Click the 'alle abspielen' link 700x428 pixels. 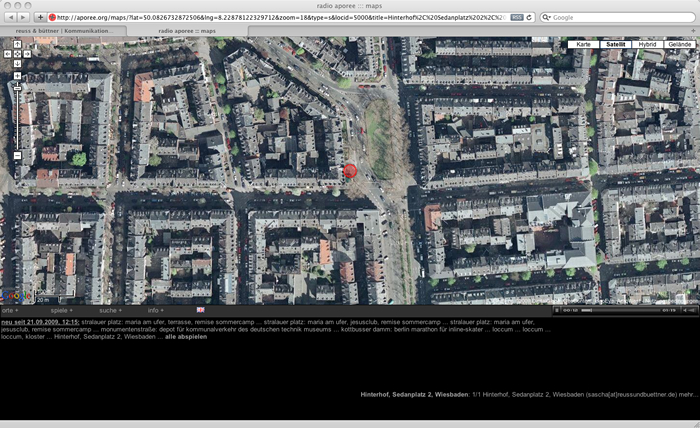point(186,337)
